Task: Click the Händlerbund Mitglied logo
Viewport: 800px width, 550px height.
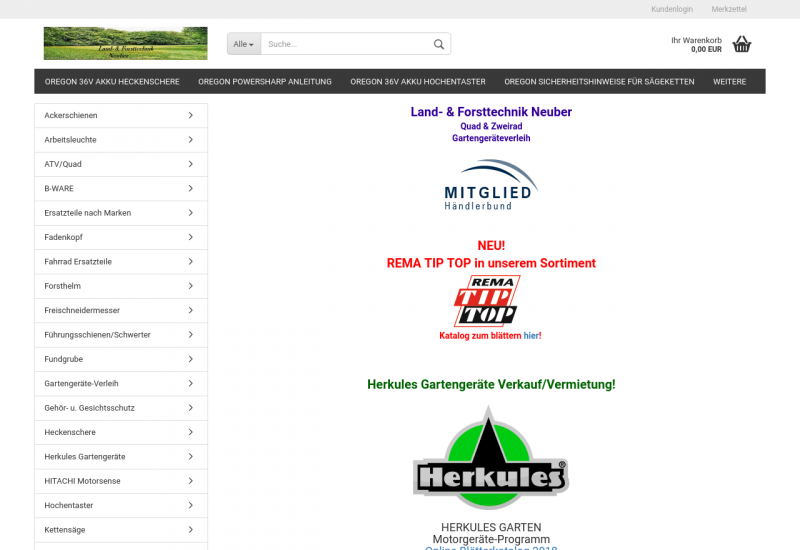Action: click(x=490, y=185)
